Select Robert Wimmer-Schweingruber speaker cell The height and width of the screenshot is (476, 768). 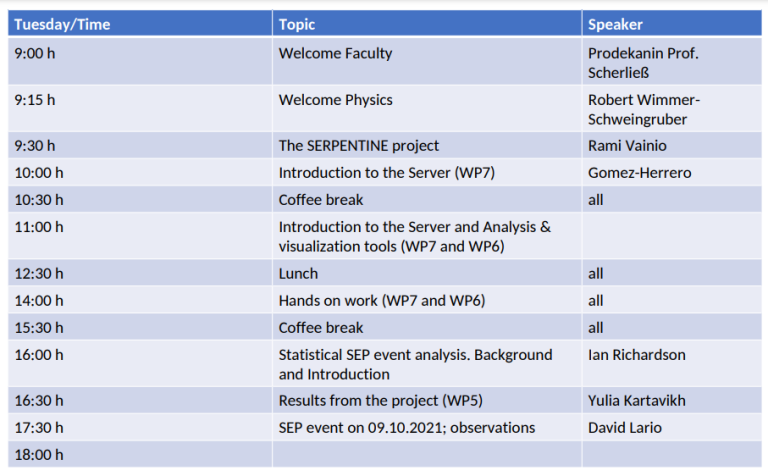[672, 108]
